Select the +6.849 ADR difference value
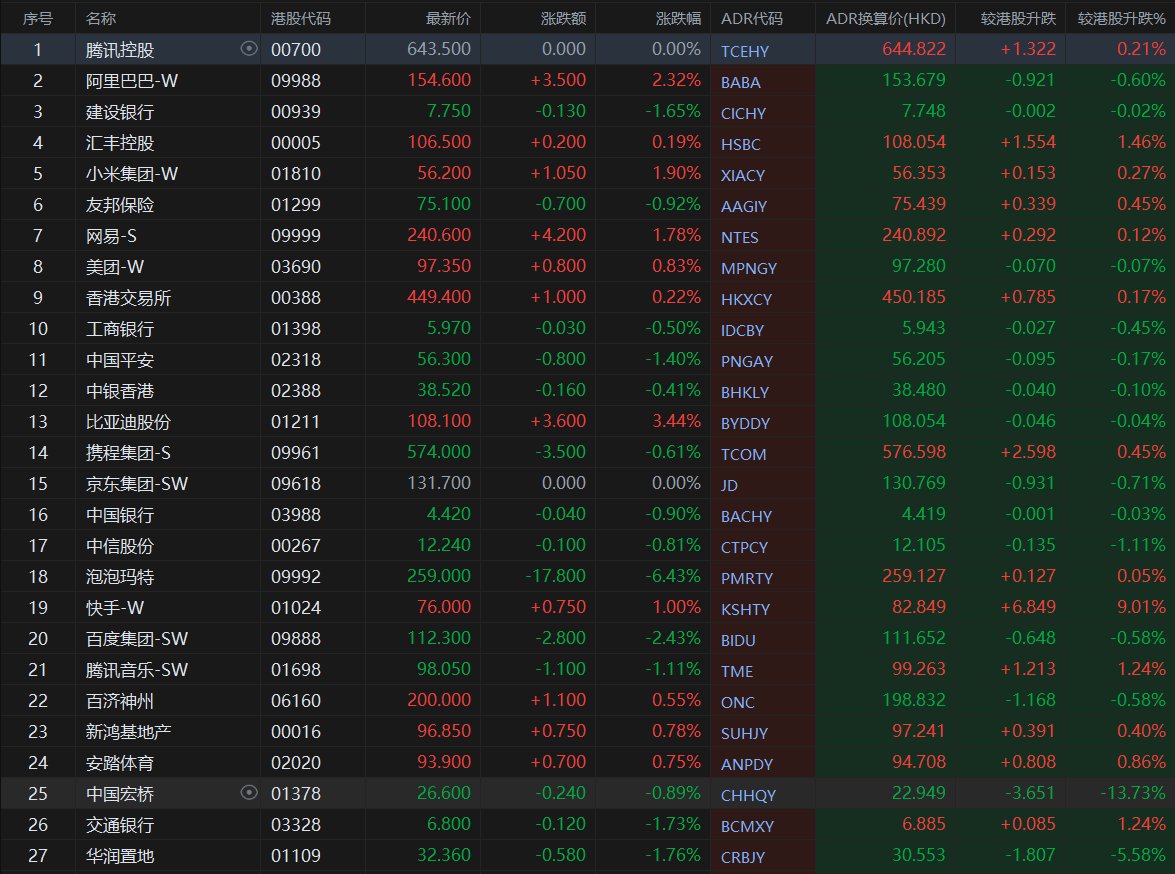 pos(1028,606)
